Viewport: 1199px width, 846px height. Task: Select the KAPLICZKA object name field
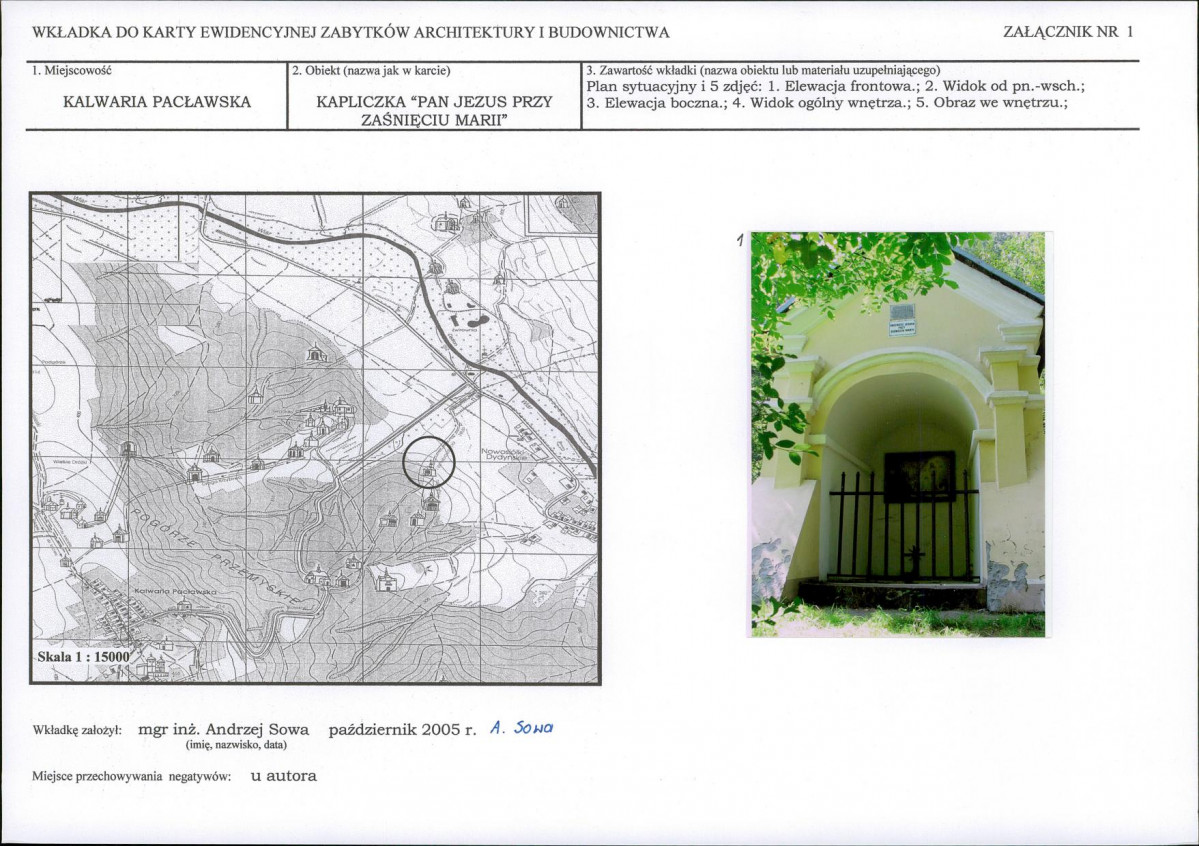(x=434, y=111)
